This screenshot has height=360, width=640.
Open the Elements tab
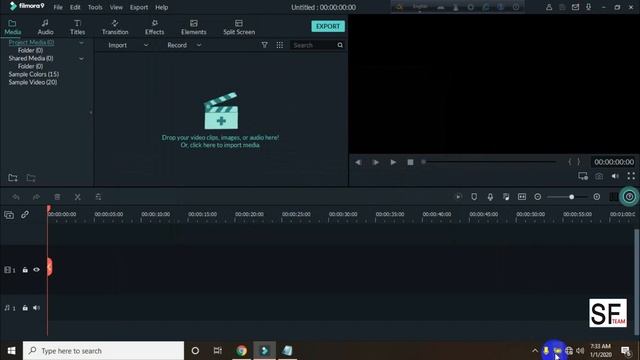(193, 27)
